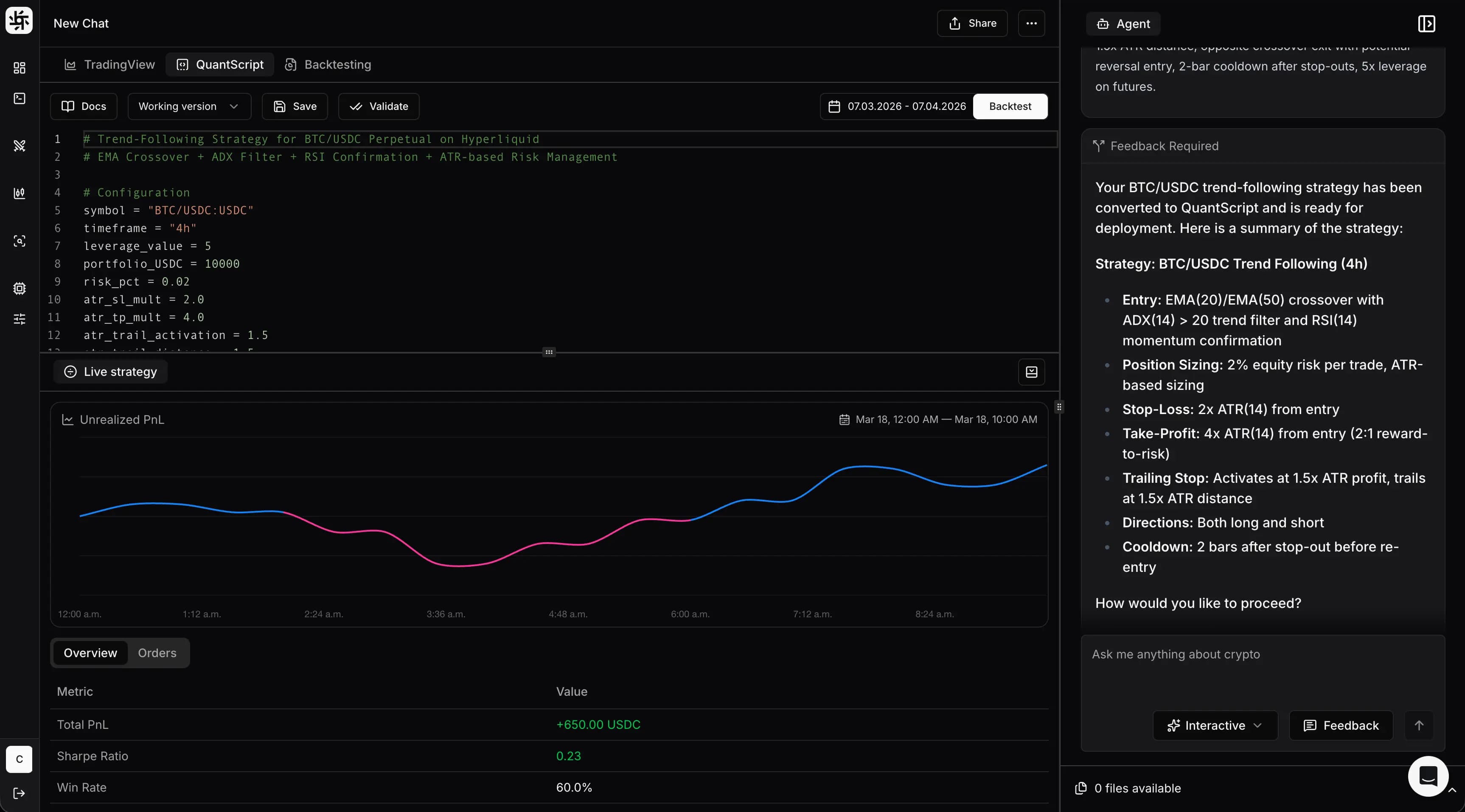This screenshot has width=1465, height=812.
Task: Open the sliders settings icon in sidebar
Action: coord(20,319)
